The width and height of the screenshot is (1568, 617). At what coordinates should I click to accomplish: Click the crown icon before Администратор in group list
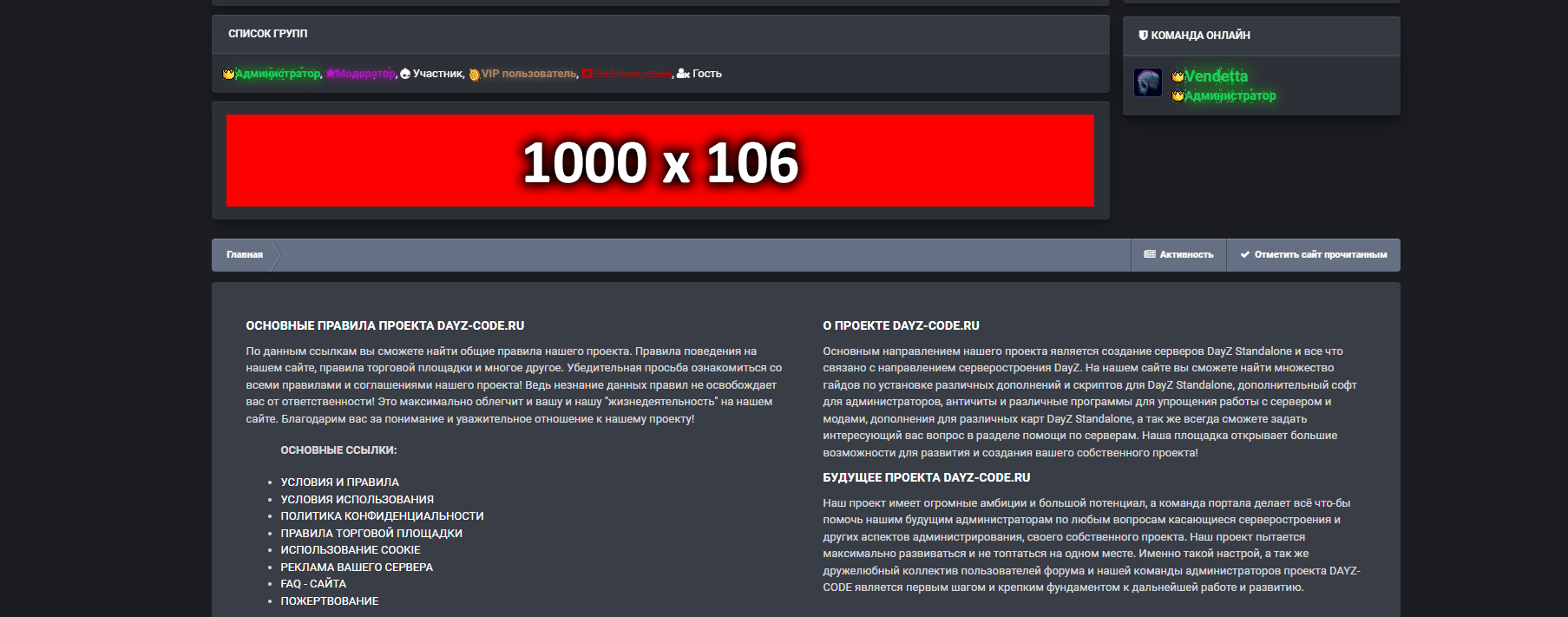228,74
